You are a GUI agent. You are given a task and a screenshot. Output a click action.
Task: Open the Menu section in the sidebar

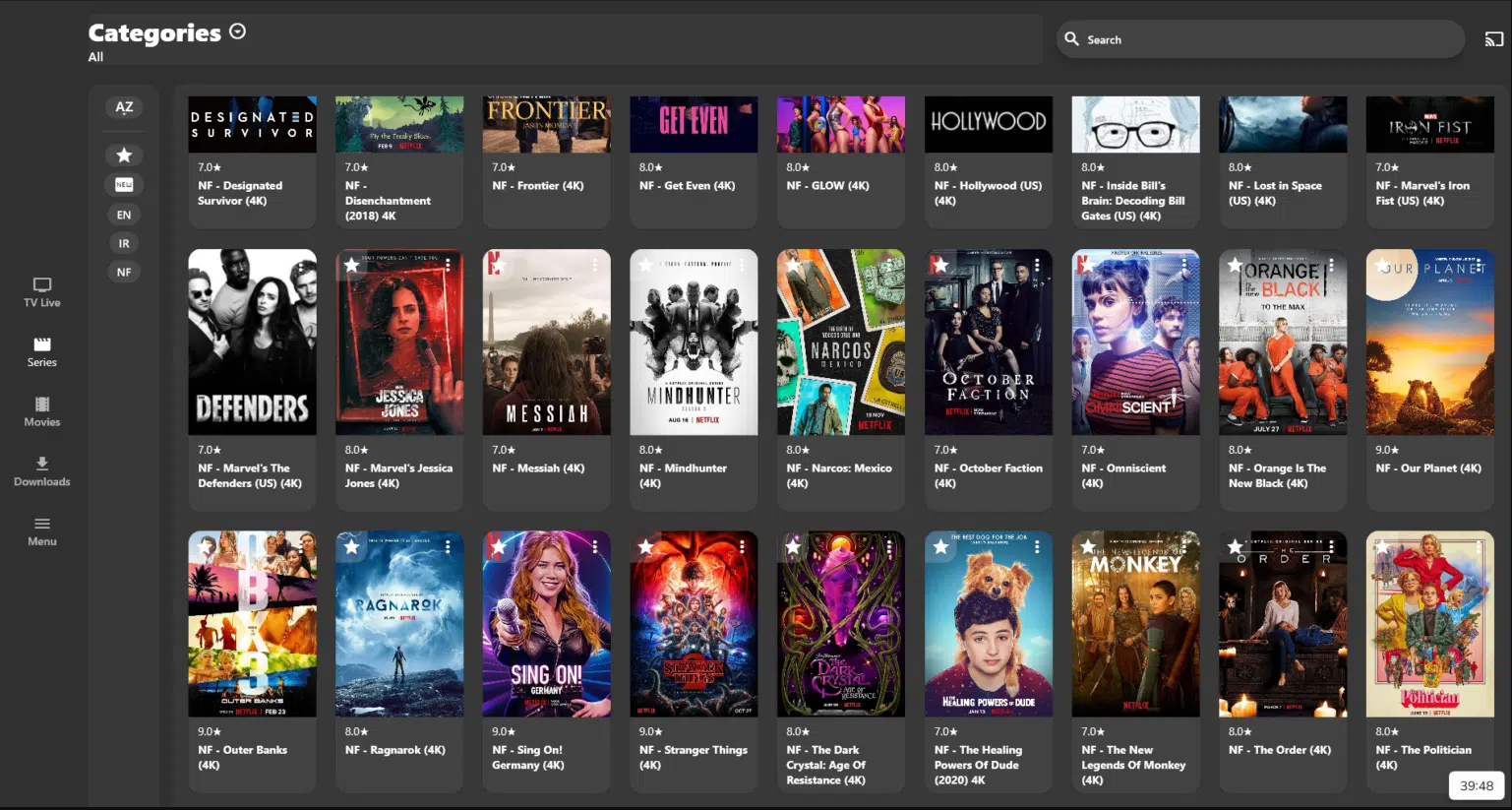coord(41,531)
